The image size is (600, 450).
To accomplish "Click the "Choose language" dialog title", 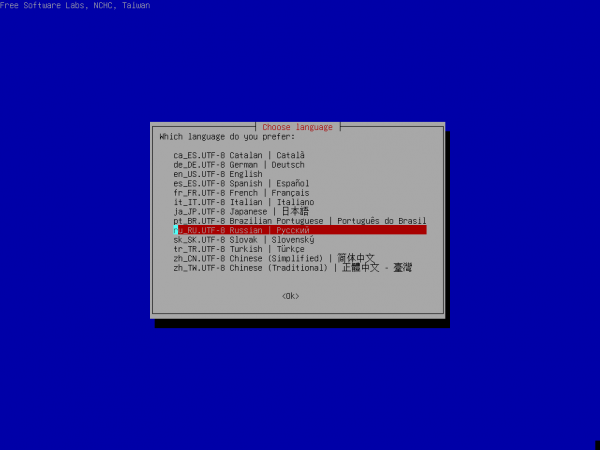I will coord(297,127).
